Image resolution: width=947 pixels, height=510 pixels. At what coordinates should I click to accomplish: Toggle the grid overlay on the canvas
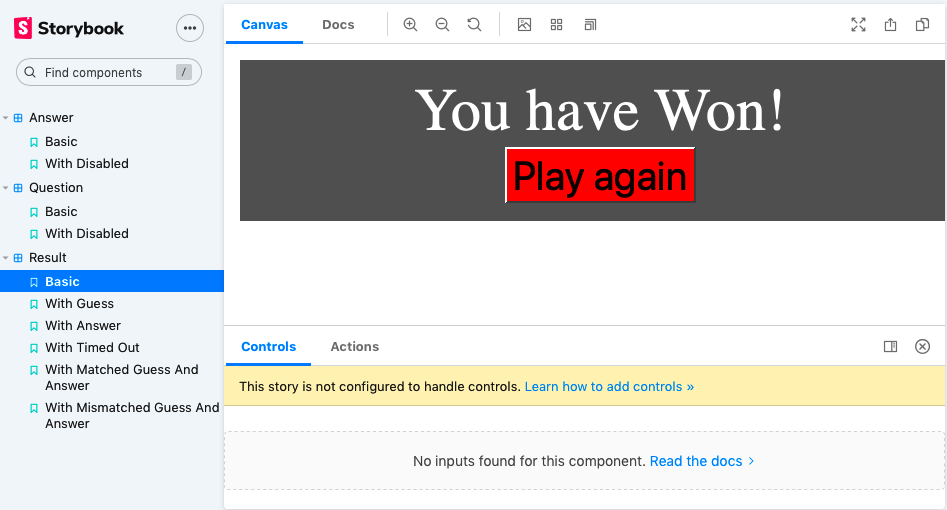(557, 25)
